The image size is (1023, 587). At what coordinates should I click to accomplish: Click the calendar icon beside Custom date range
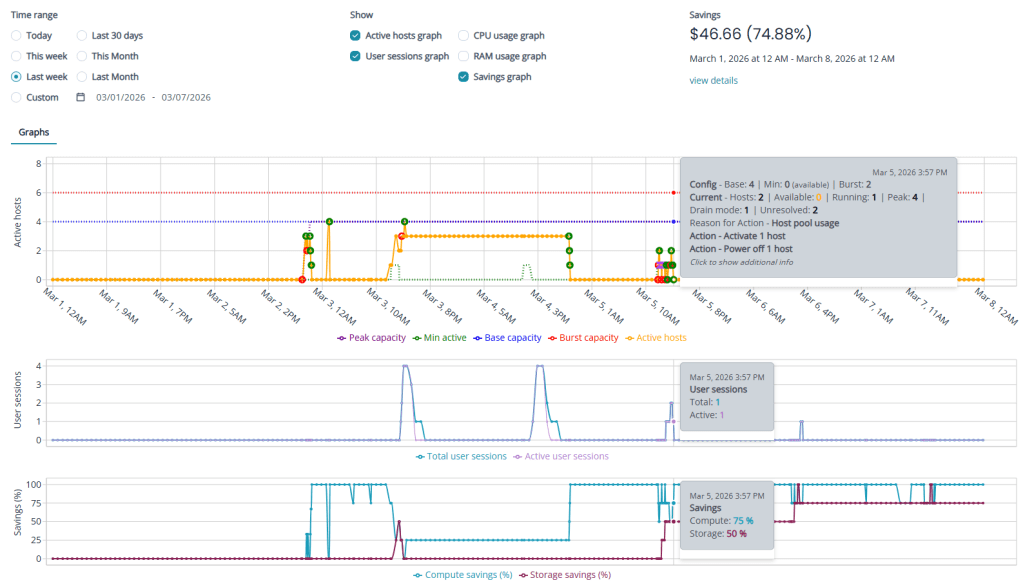click(x=81, y=97)
